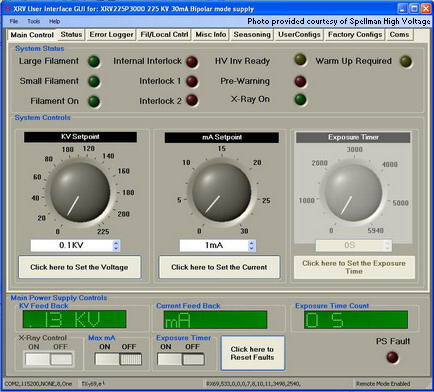The height and width of the screenshot is (392, 434).
Task: Open the Factory Configs tab
Action: coord(355,34)
